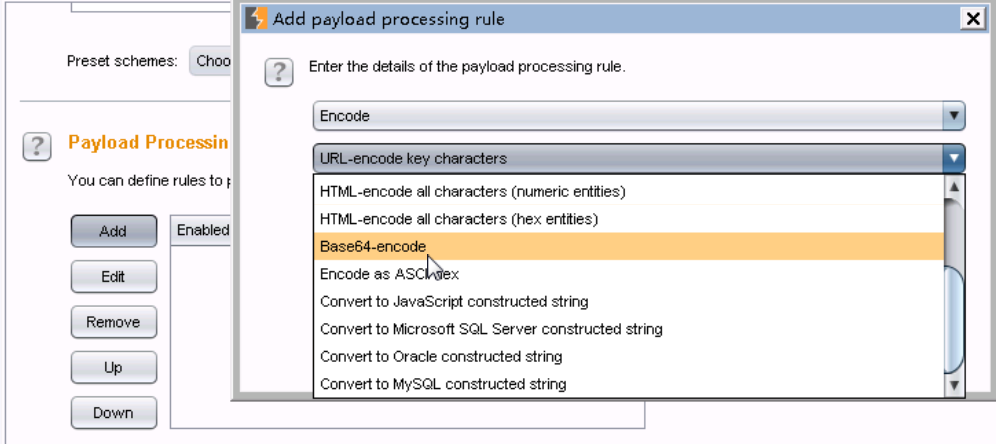Click the Burp Suite logo icon in dialog title
Image resolution: width=996 pixels, height=444 pixels.
[257, 19]
